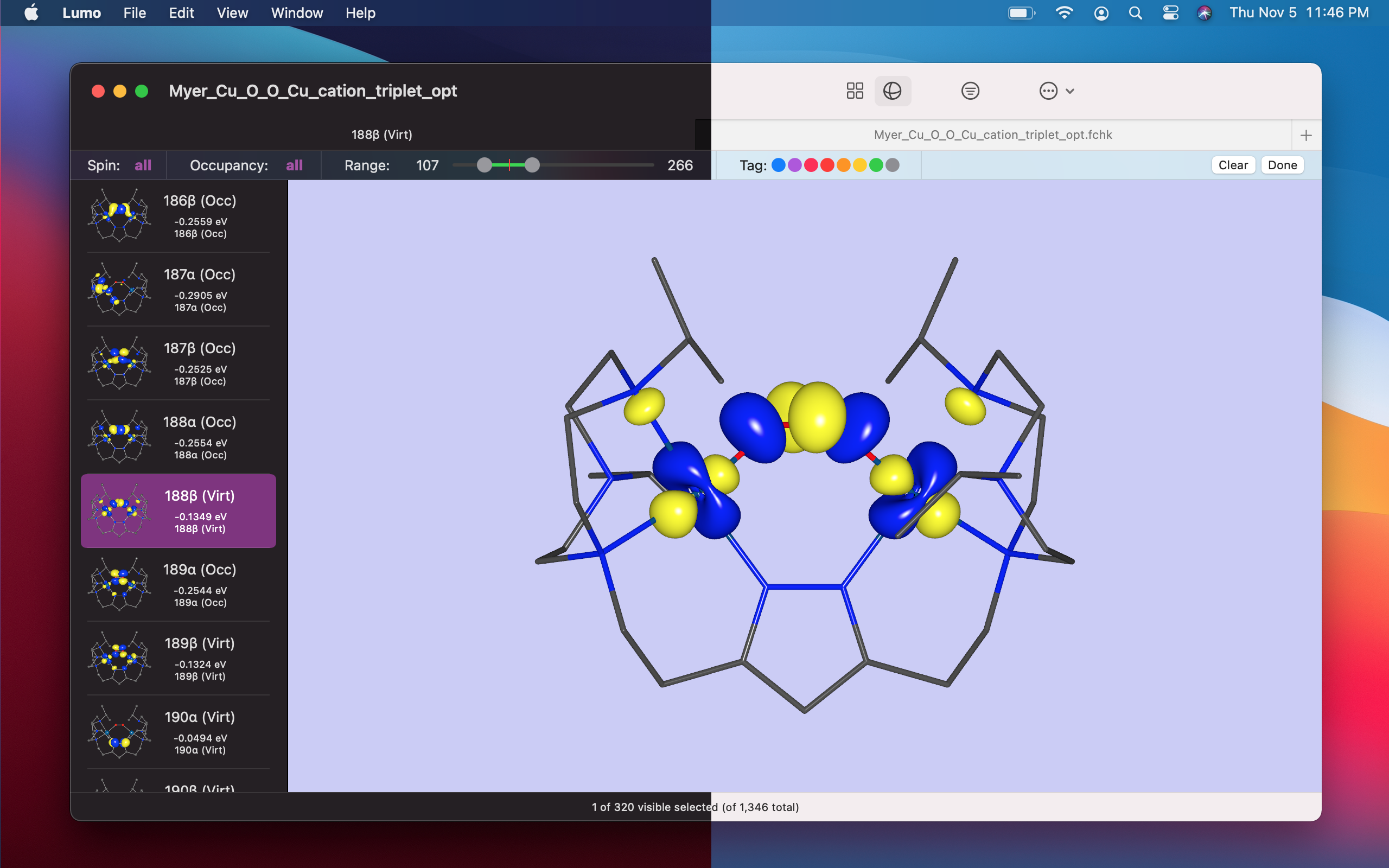This screenshot has height=868, width=1389.
Task: Select the blue tag color
Action: tap(778, 165)
